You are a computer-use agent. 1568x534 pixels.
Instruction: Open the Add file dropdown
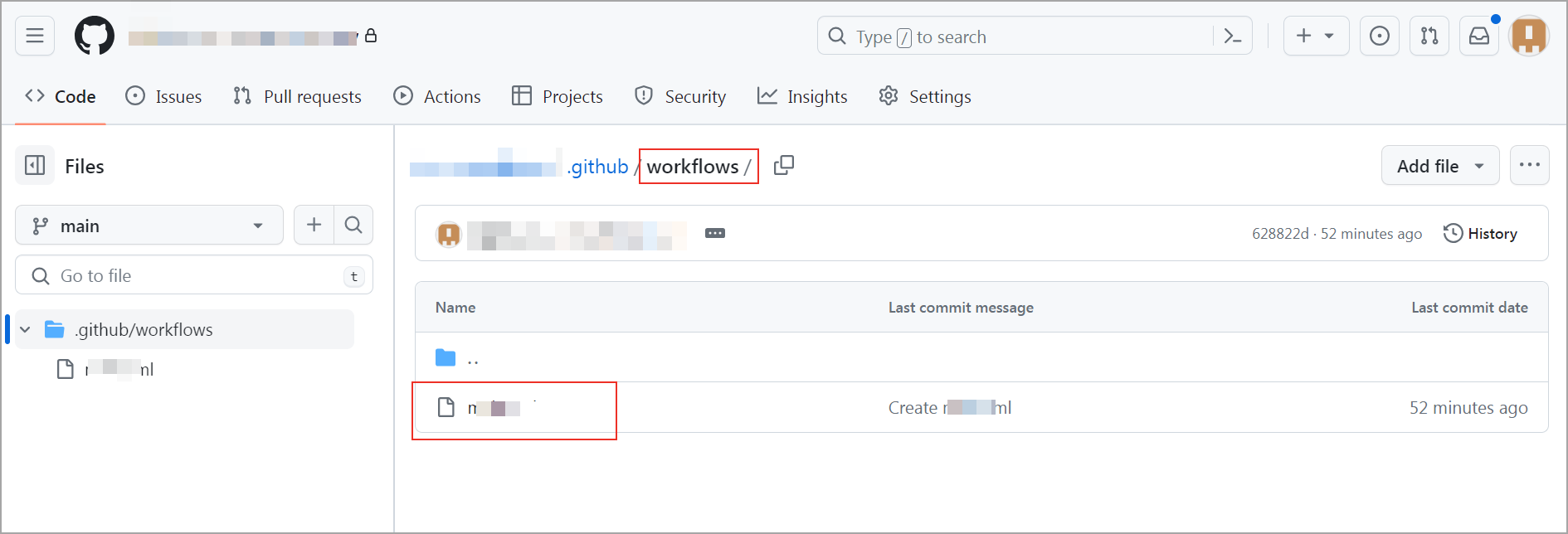1440,166
